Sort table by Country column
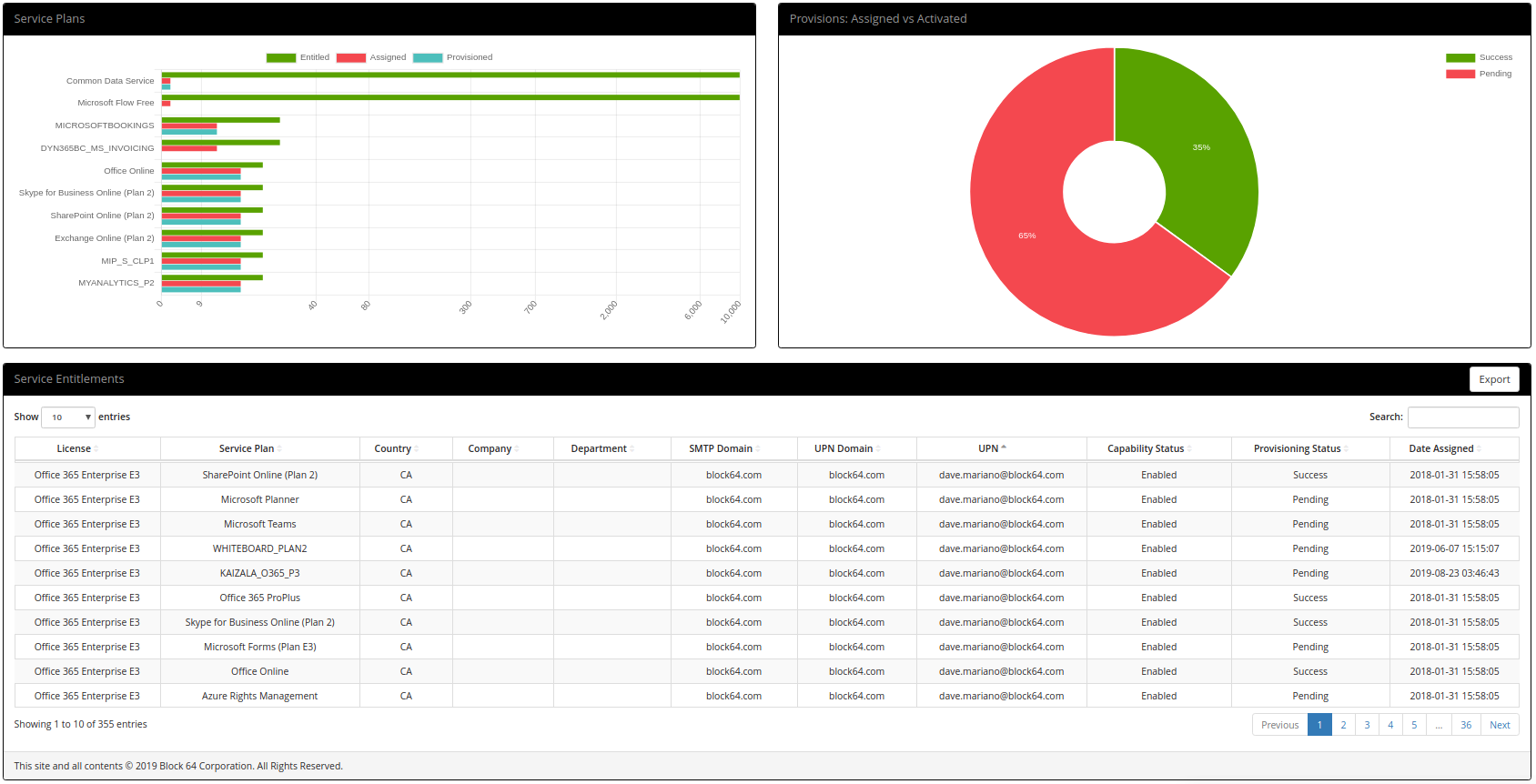This screenshot has width=1536, height=784. (x=406, y=449)
